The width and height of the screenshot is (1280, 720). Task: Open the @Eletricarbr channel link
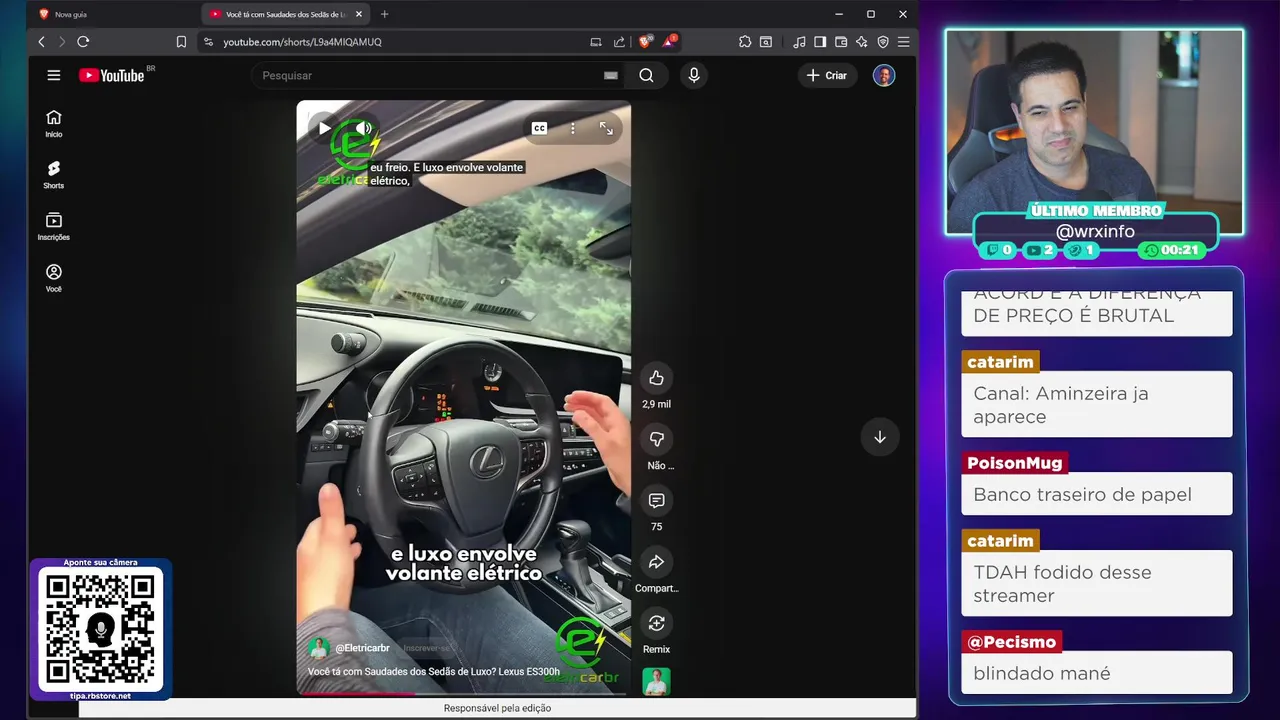362,648
